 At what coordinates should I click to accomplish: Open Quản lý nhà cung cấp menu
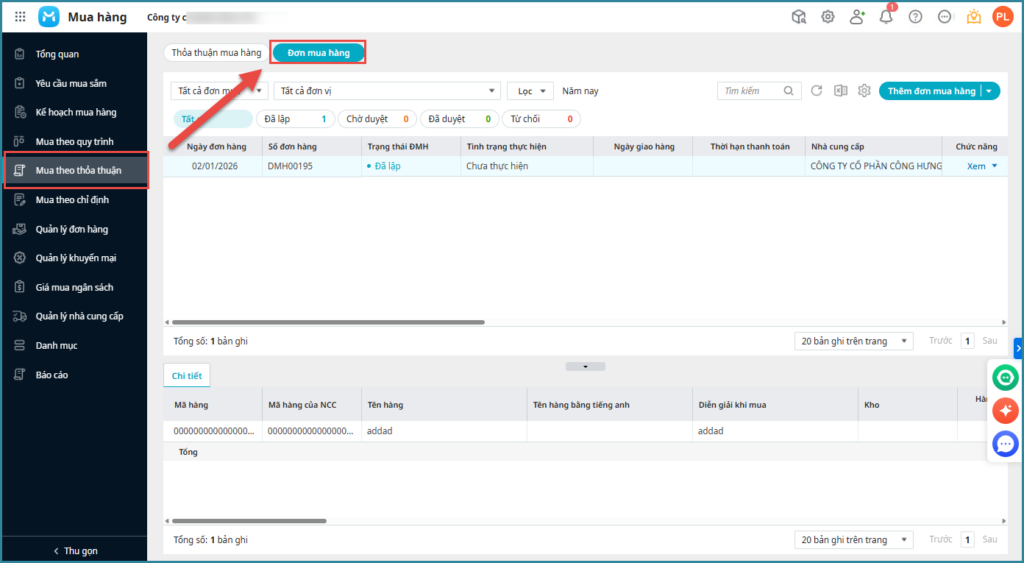(79, 316)
